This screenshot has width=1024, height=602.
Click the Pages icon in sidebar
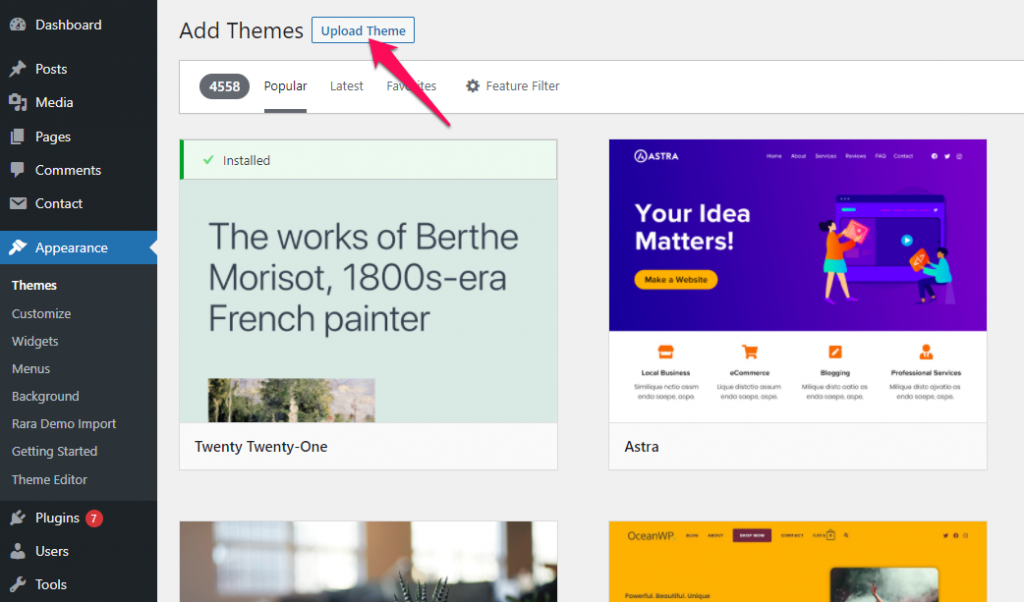tap(18, 136)
